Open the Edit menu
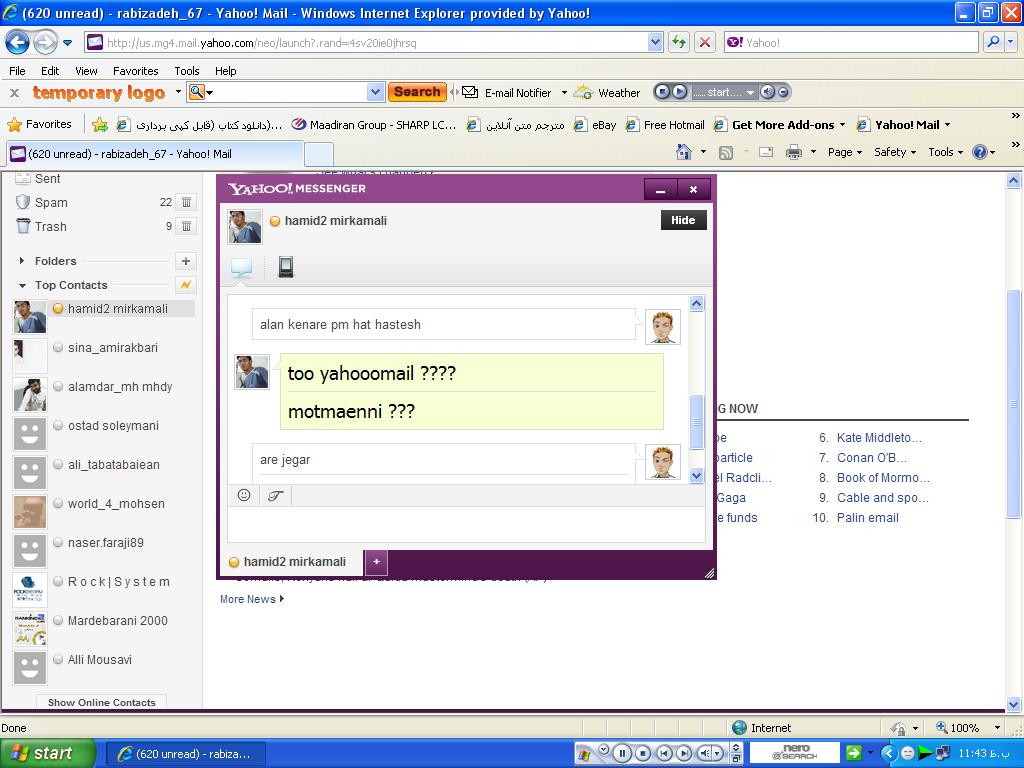Image resolution: width=1024 pixels, height=768 pixels. point(50,71)
